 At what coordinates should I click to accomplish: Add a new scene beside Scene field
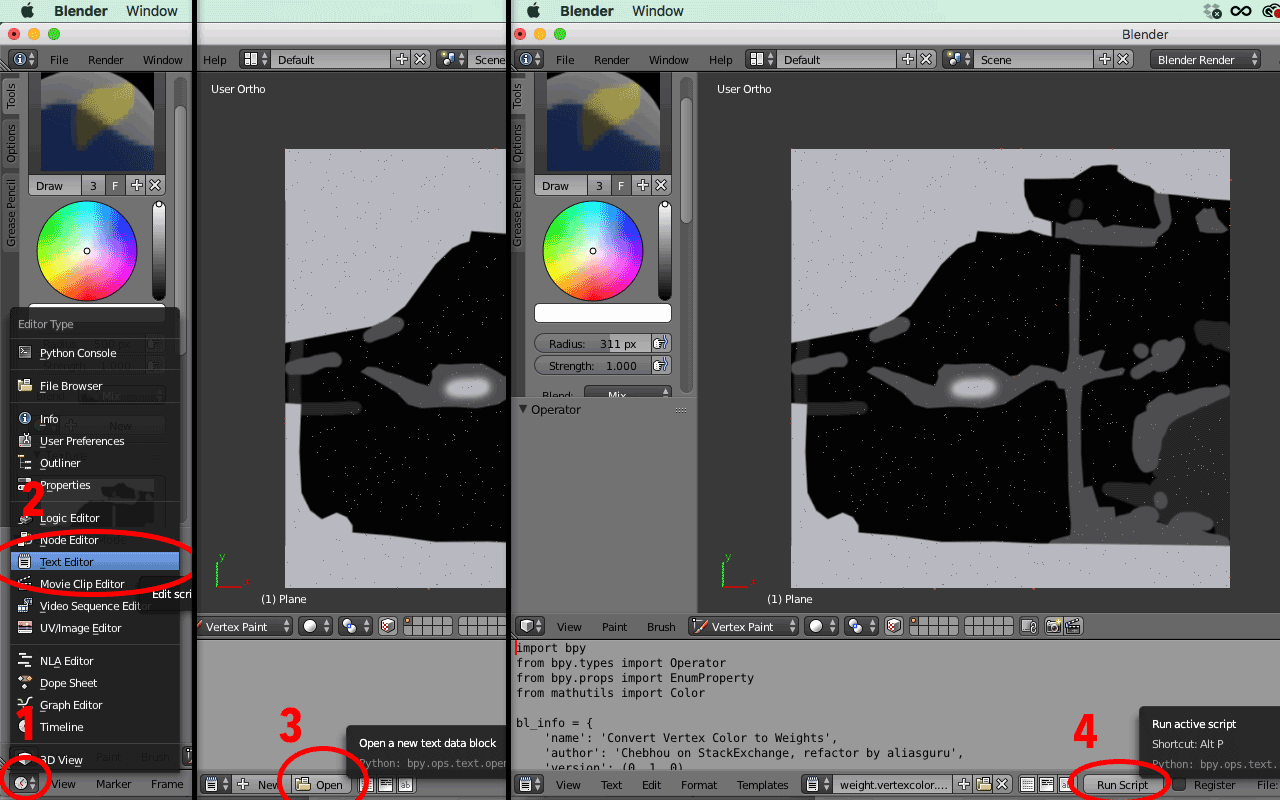pyautogui.click(x=1104, y=60)
